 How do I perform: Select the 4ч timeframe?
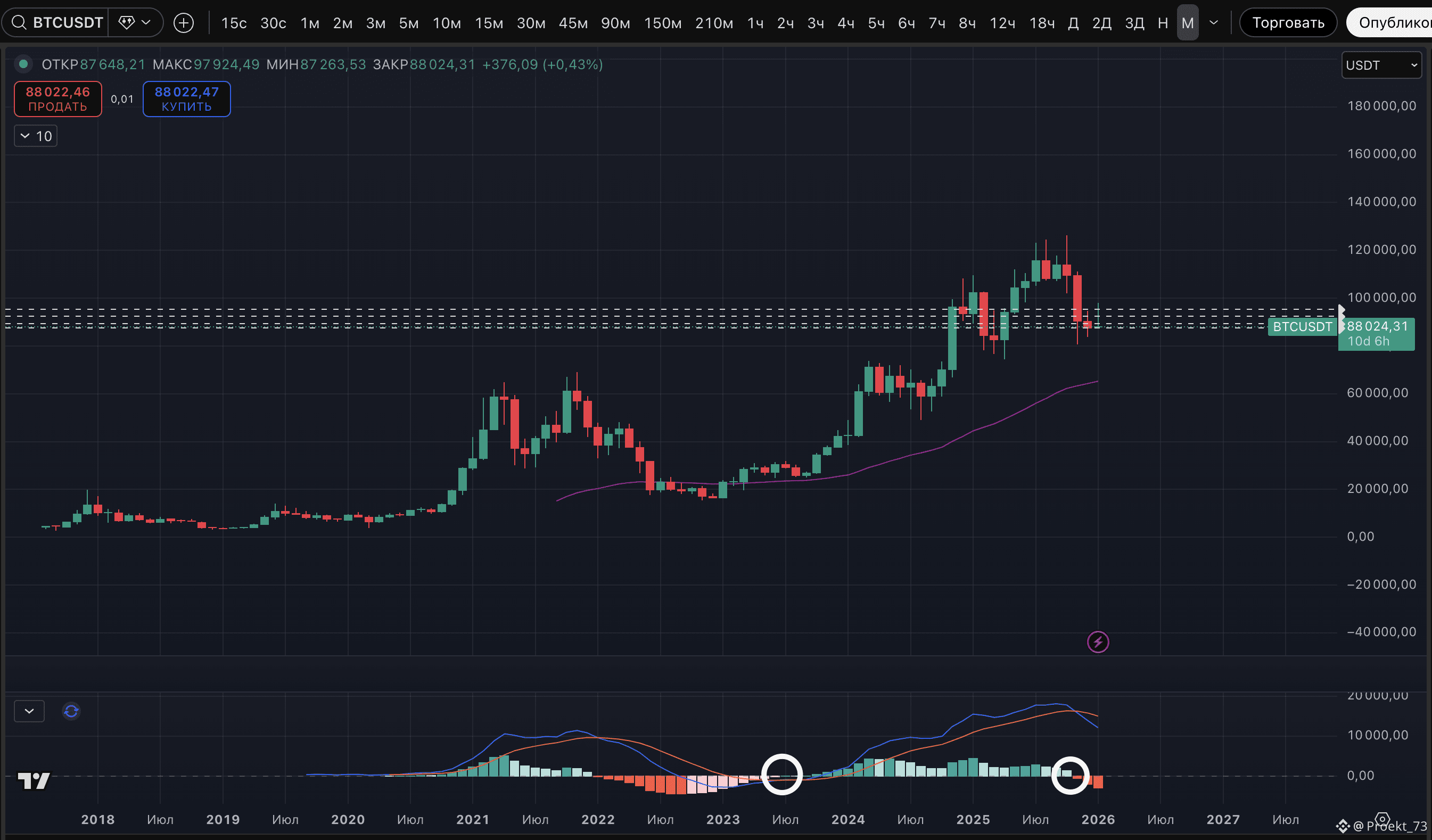tap(845, 23)
